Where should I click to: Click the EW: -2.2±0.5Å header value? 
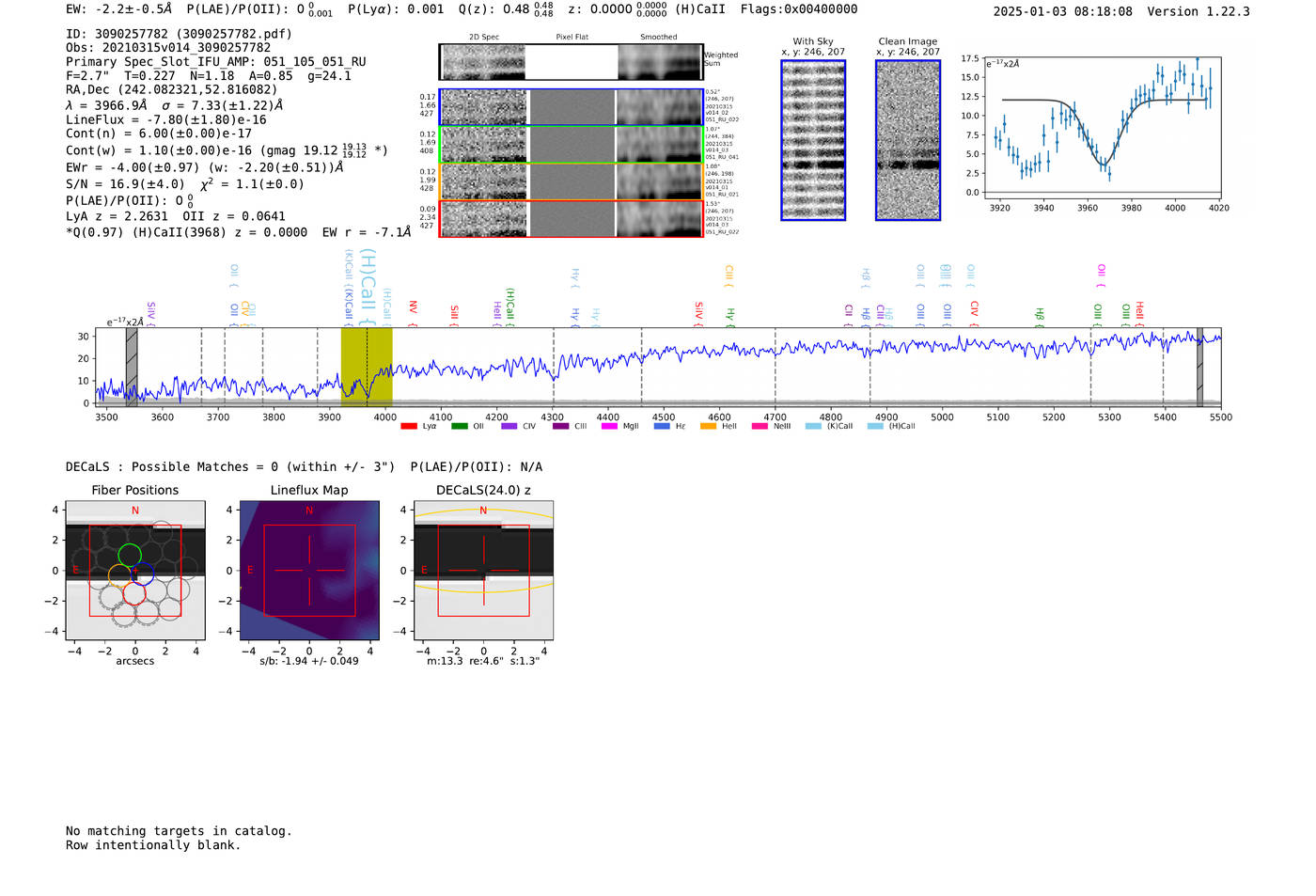pyautogui.click(x=119, y=9)
